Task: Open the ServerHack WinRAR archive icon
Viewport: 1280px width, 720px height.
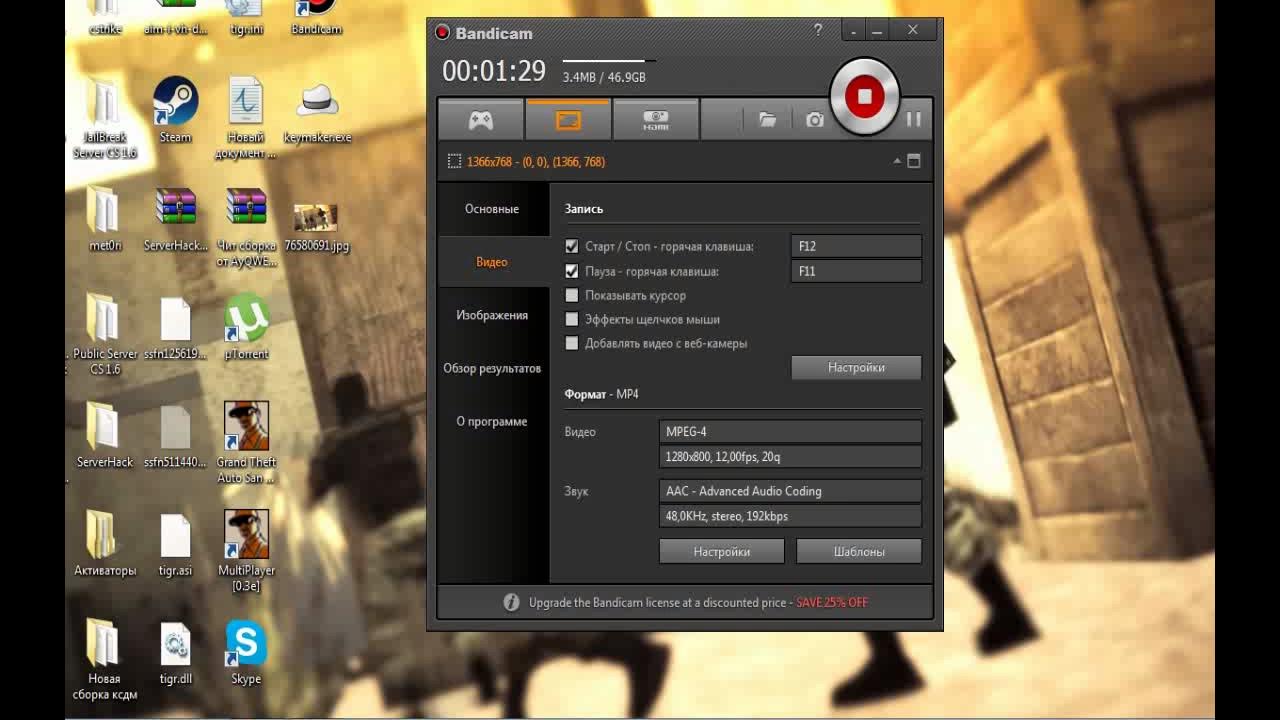Action: [175, 219]
